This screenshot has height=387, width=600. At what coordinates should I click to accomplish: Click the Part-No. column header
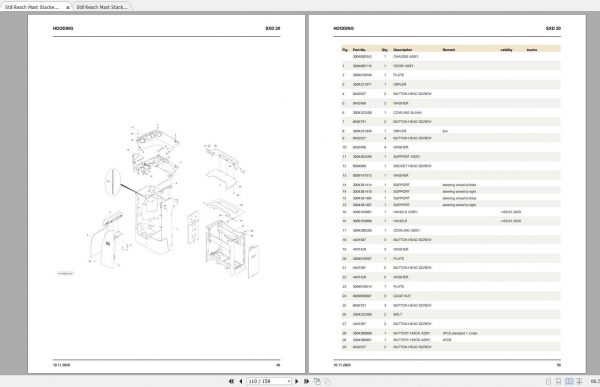click(x=359, y=50)
